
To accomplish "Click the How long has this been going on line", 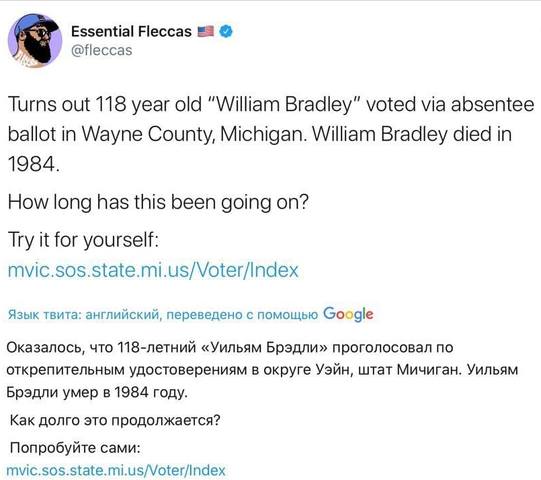I will (x=158, y=202).
